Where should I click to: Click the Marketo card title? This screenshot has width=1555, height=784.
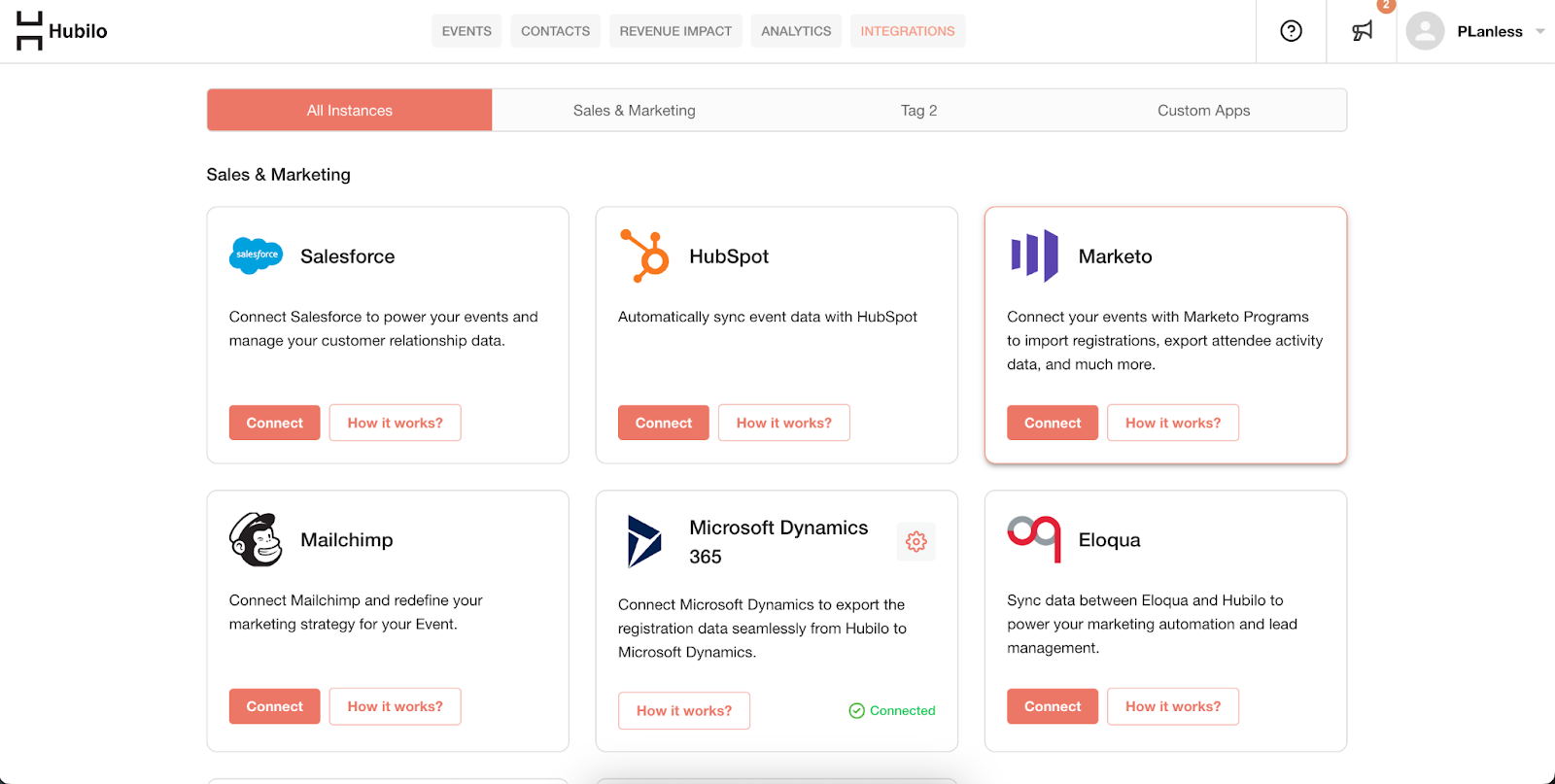[1116, 256]
